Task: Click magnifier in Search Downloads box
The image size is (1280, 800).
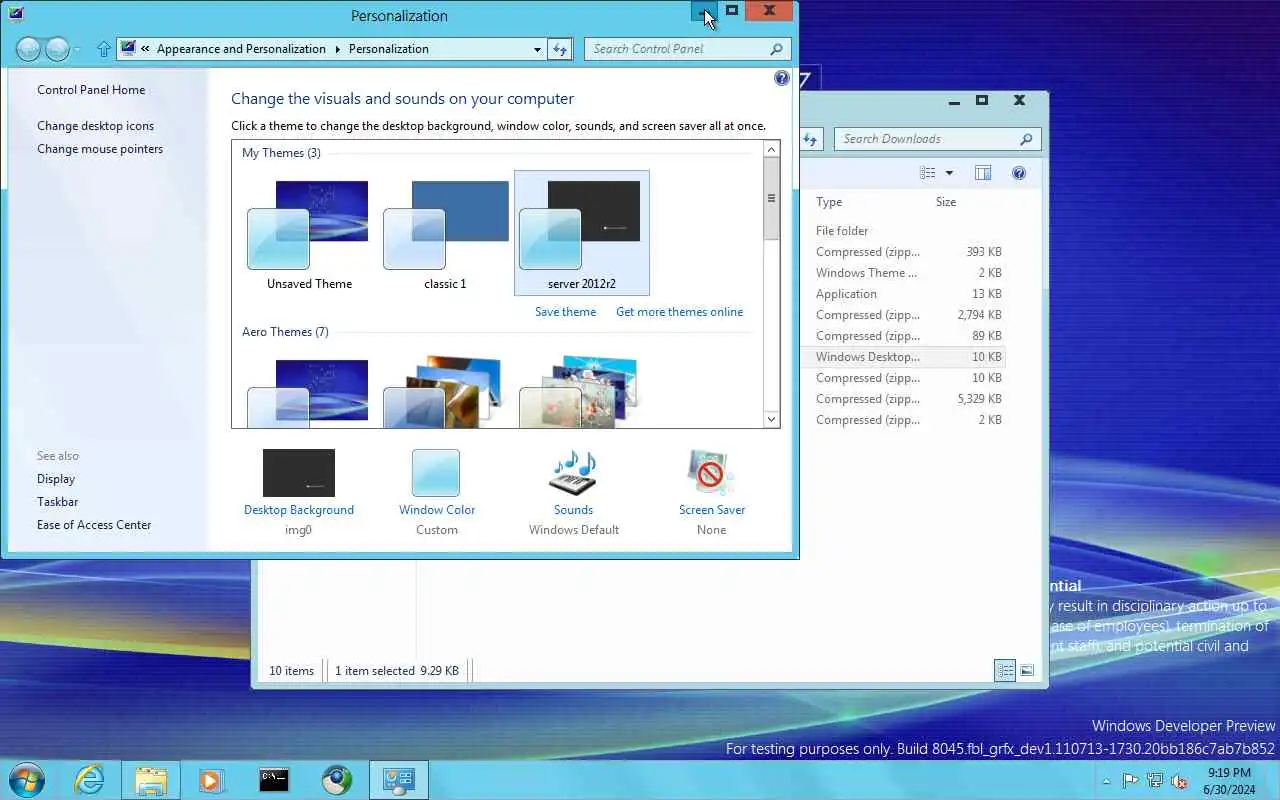Action: 1025,139
